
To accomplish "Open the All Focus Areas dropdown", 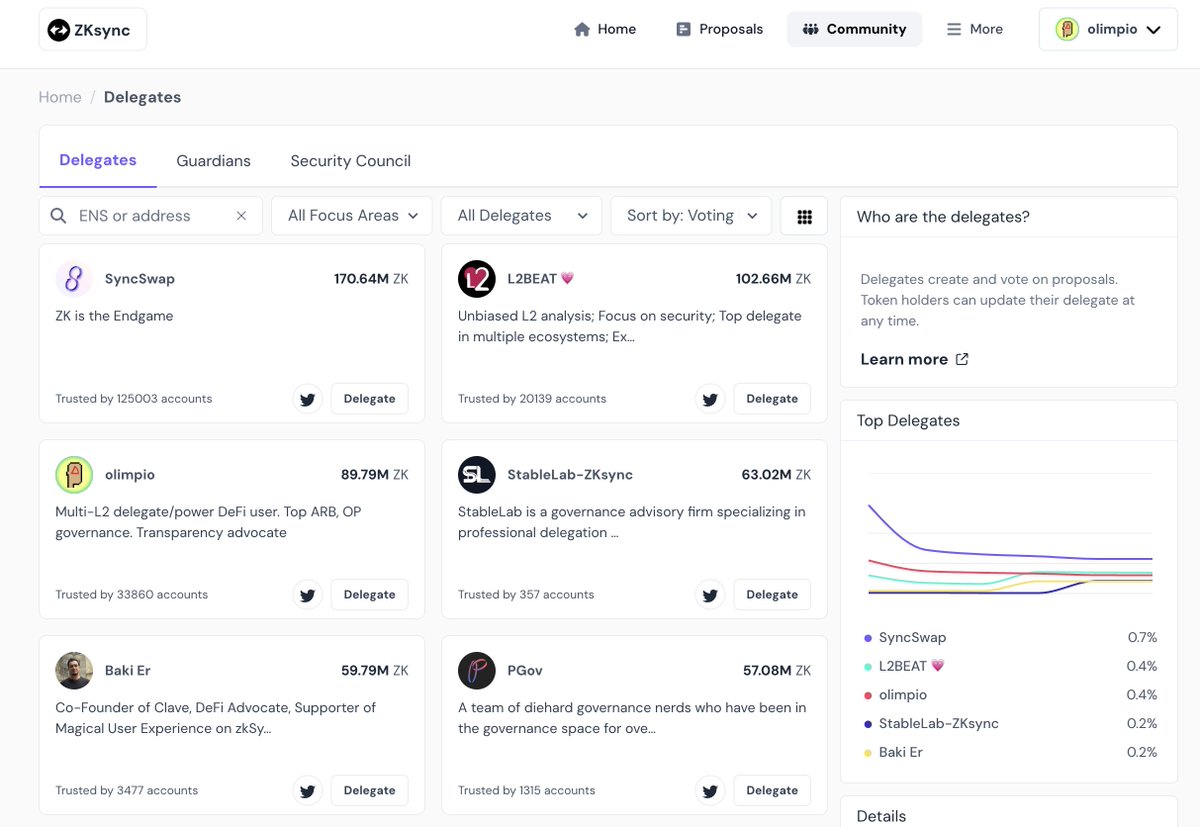I will [x=352, y=216].
